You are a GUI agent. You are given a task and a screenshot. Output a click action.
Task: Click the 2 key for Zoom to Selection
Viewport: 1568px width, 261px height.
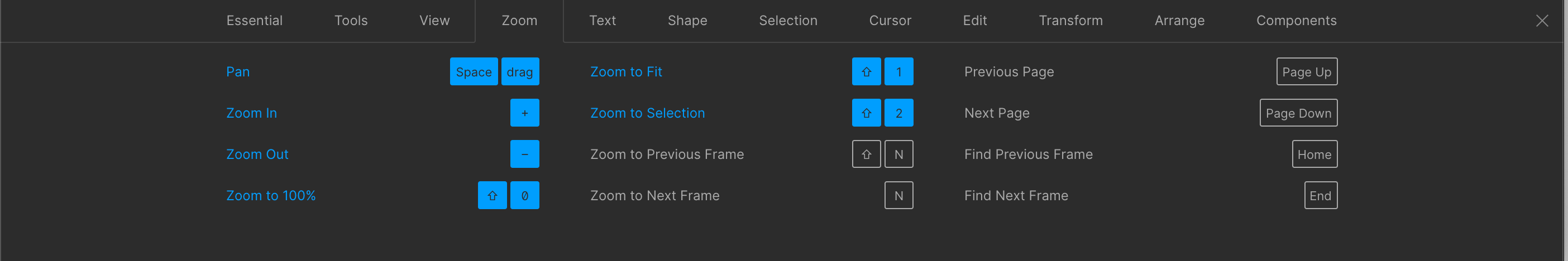point(898,113)
